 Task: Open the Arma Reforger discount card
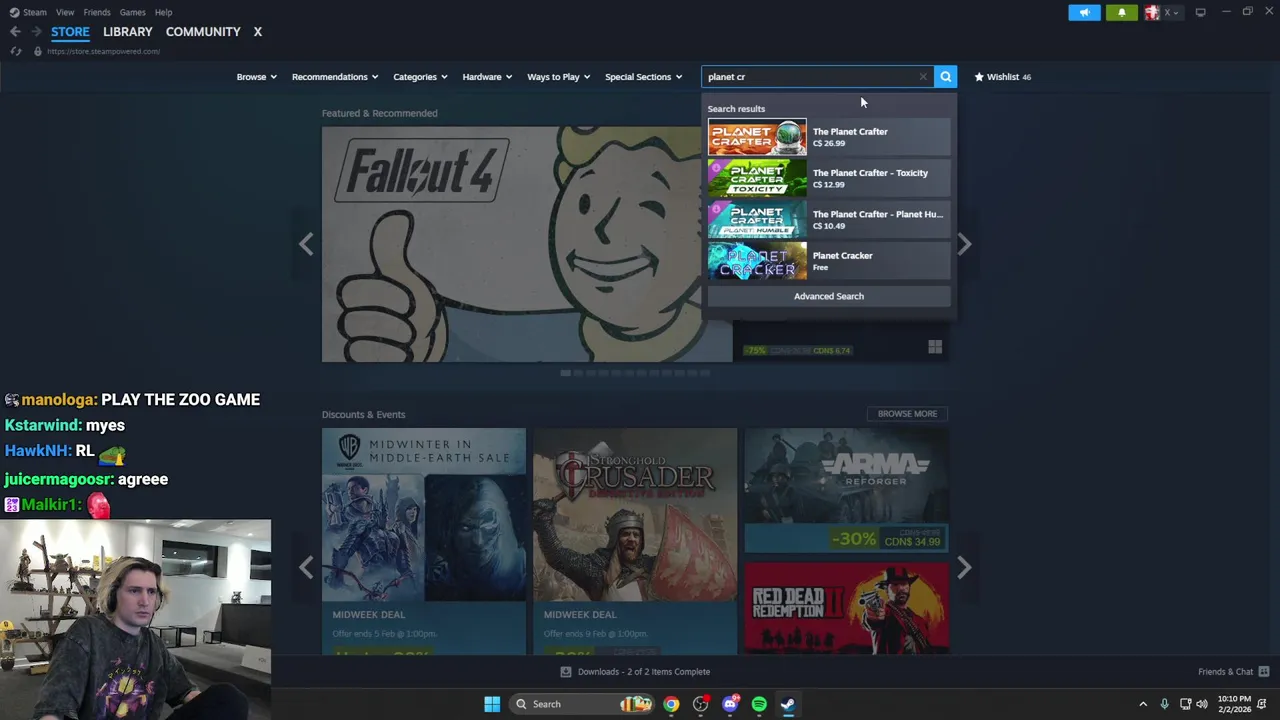(x=846, y=490)
